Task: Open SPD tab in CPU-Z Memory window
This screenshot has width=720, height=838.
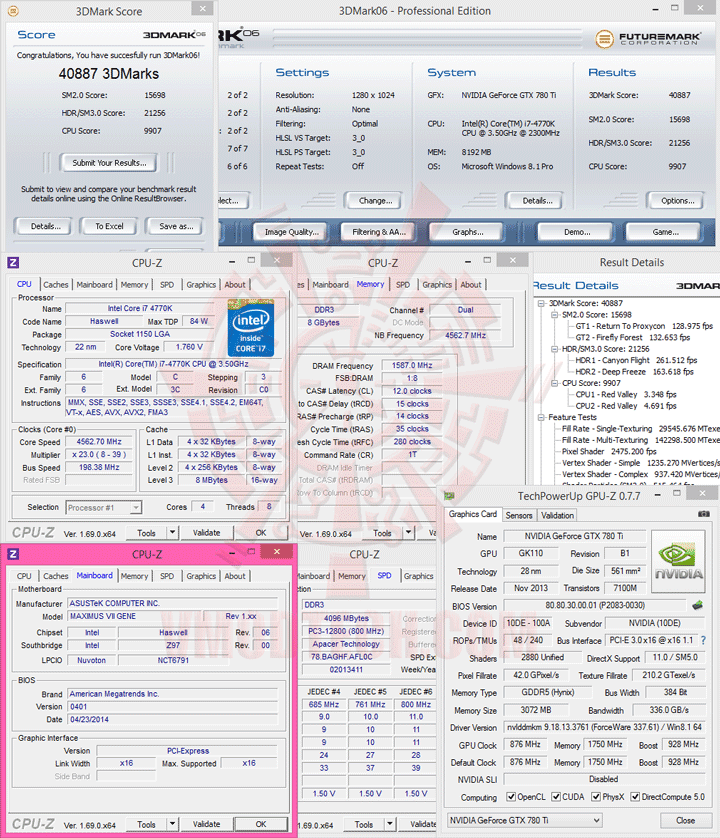Action: 403,285
